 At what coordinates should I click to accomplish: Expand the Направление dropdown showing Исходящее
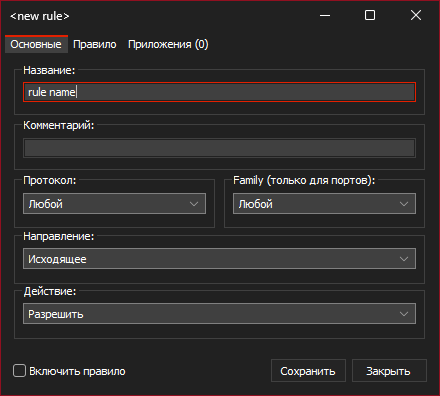tap(219, 259)
